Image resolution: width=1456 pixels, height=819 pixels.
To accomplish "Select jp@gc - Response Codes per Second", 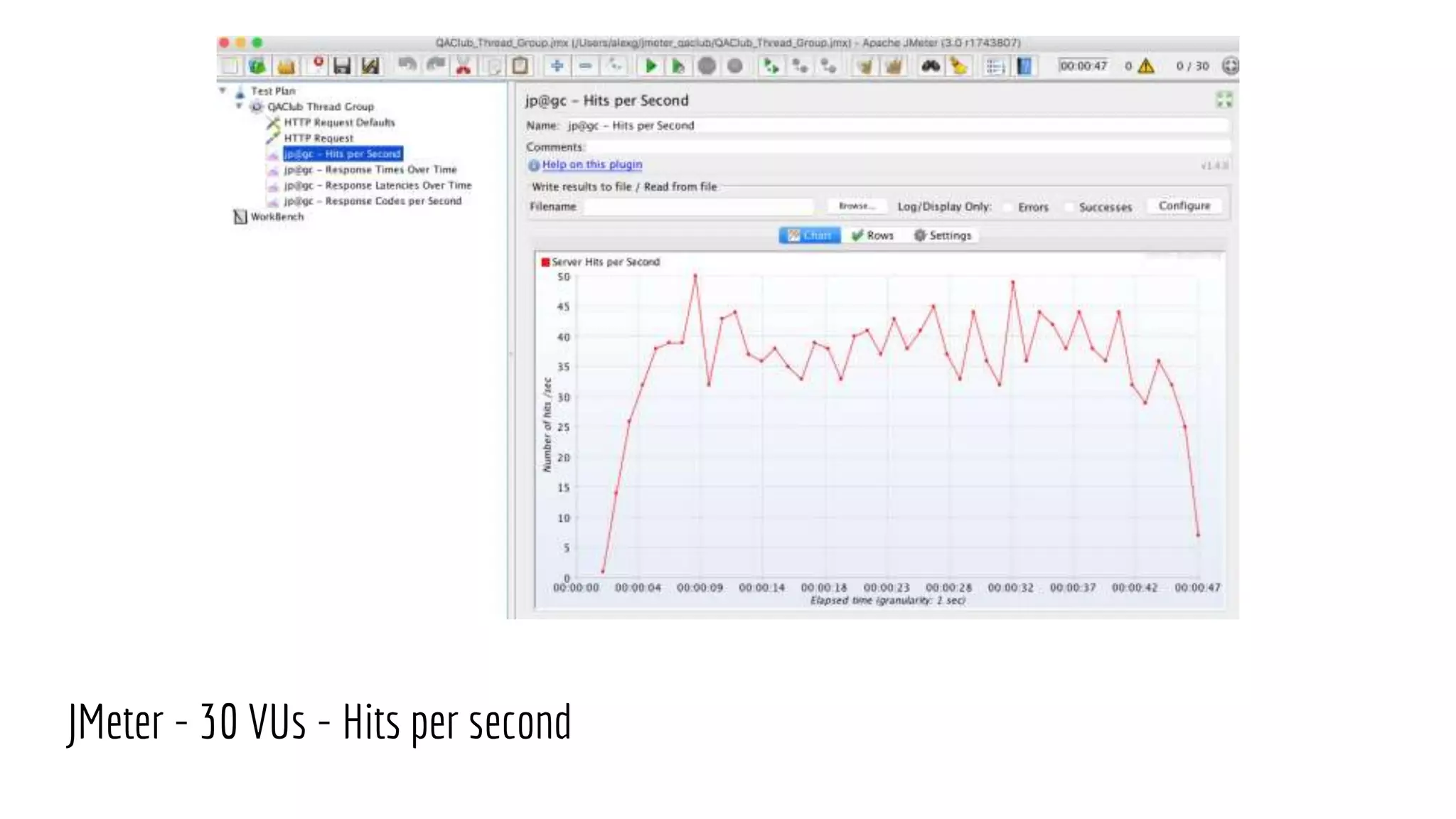I will 373,201.
